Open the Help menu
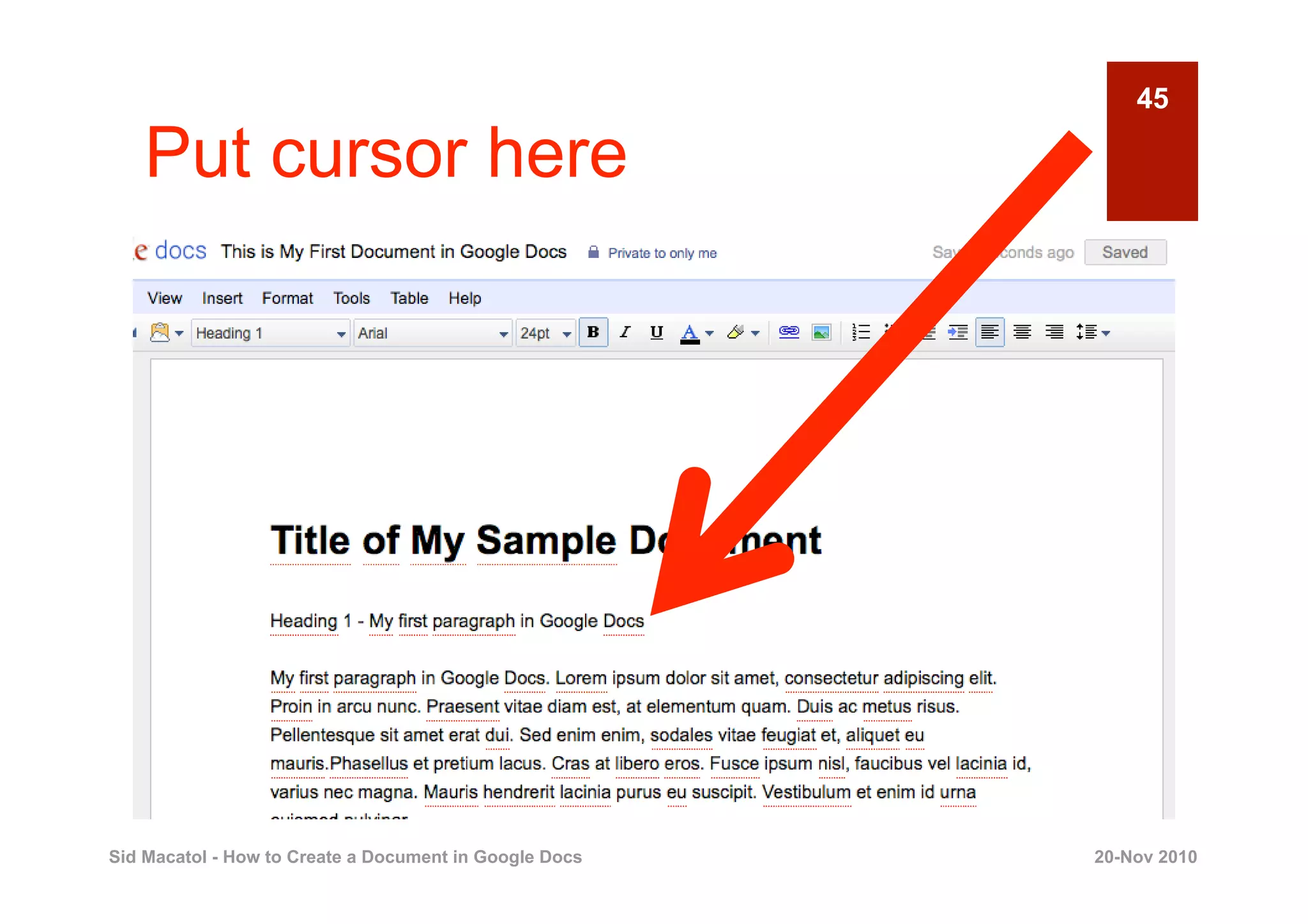This screenshot has height=924, width=1308. coord(464,298)
